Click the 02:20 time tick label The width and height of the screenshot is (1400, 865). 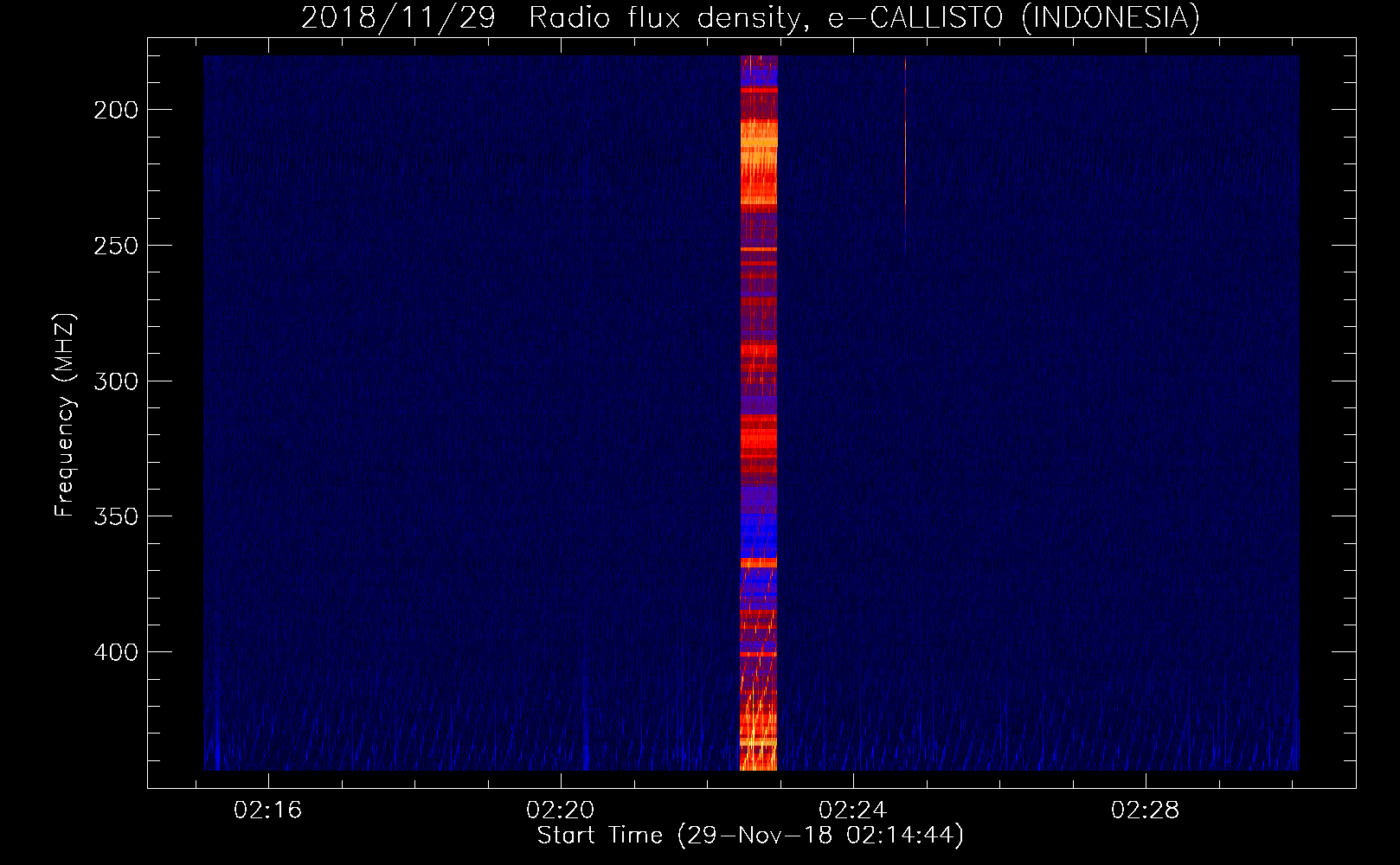pos(561,811)
